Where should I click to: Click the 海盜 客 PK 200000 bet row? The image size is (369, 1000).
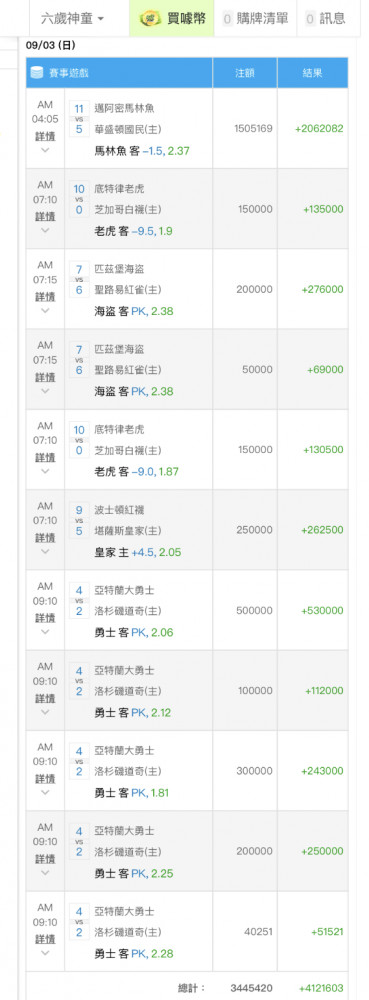click(x=187, y=289)
